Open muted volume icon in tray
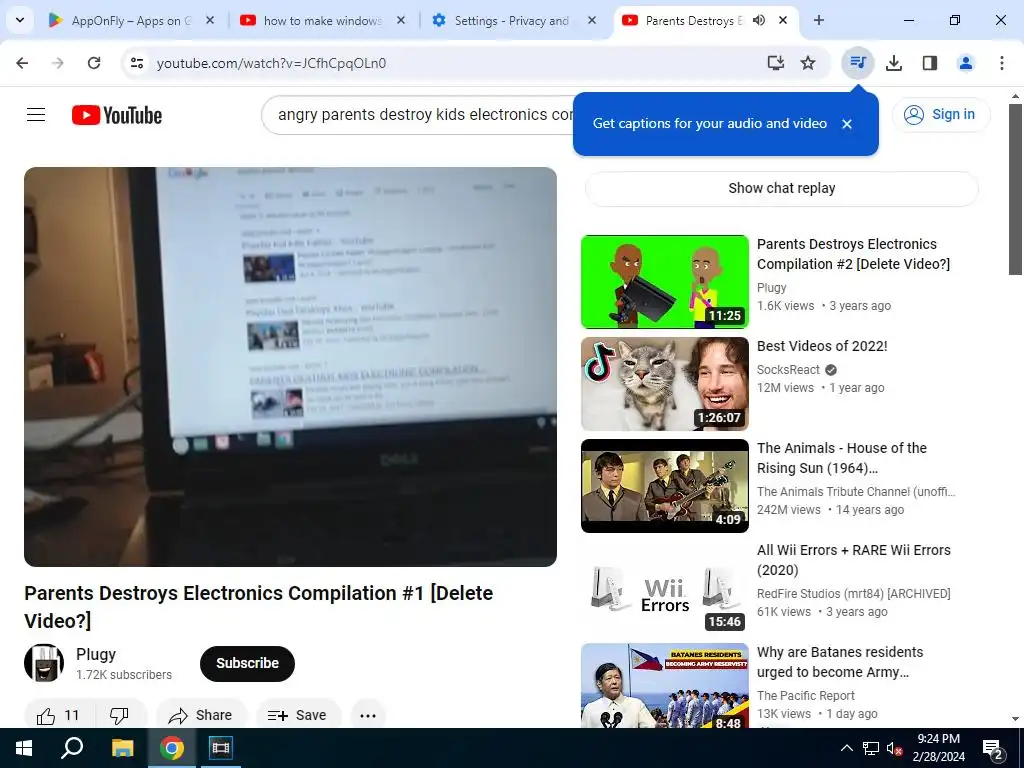1024x768 pixels. (x=894, y=749)
